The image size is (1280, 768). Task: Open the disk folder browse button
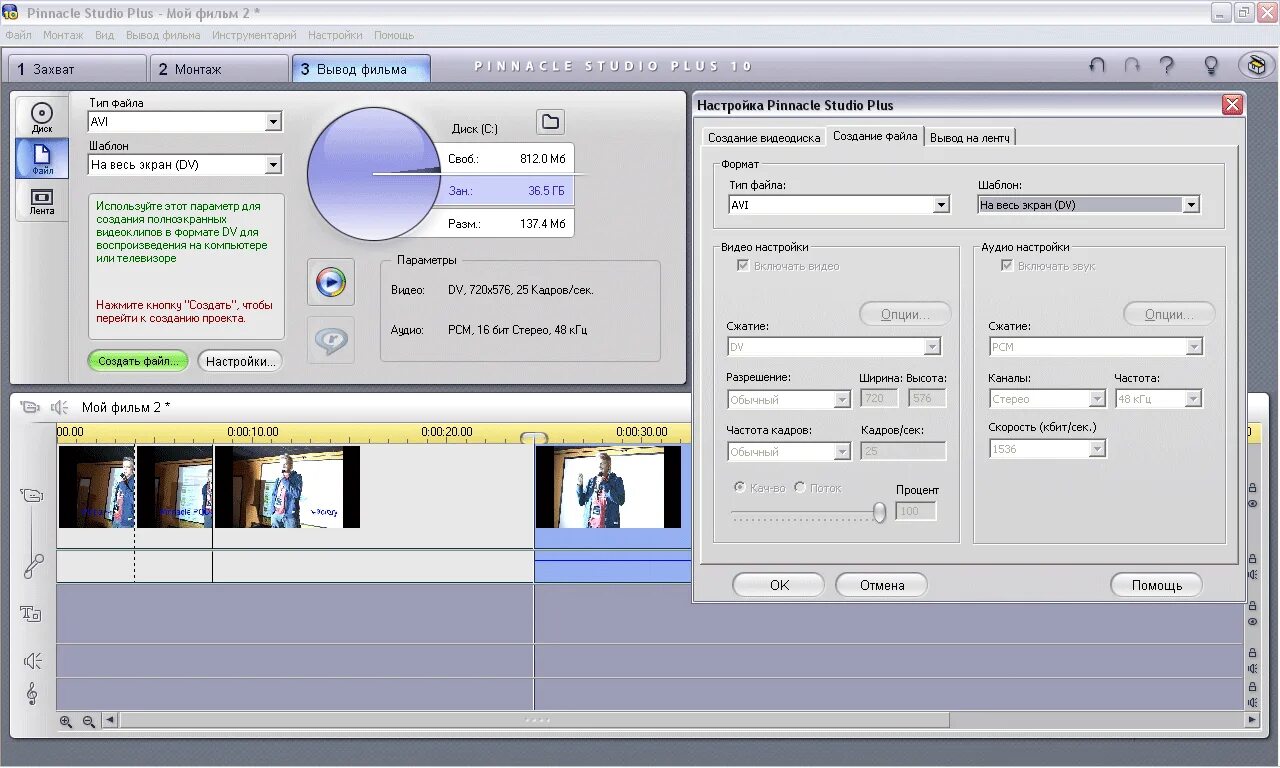pyautogui.click(x=550, y=122)
